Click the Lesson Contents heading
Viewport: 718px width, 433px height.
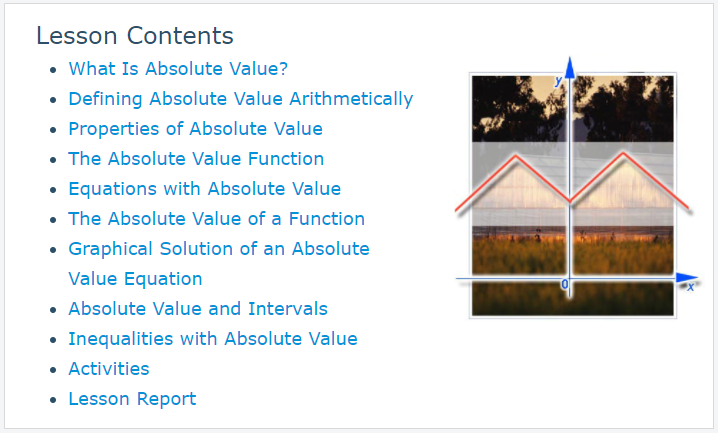(135, 36)
